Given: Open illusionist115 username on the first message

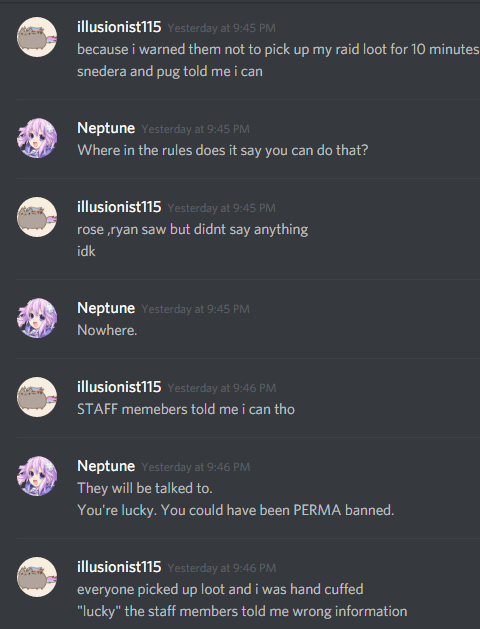Looking at the screenshot, I should click(119, 27).
